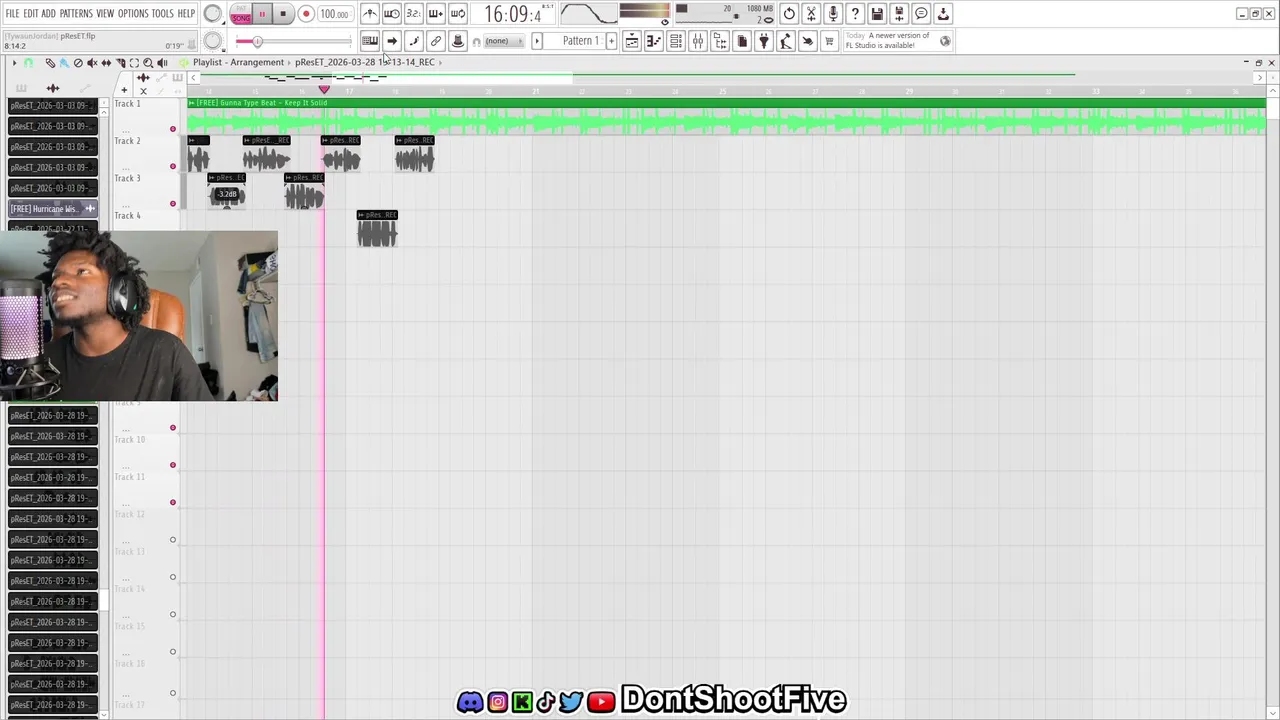Viewport: 1280px width, 720px height.
Task: Toggle overdub blend recording icon
Action: point(435,14)
